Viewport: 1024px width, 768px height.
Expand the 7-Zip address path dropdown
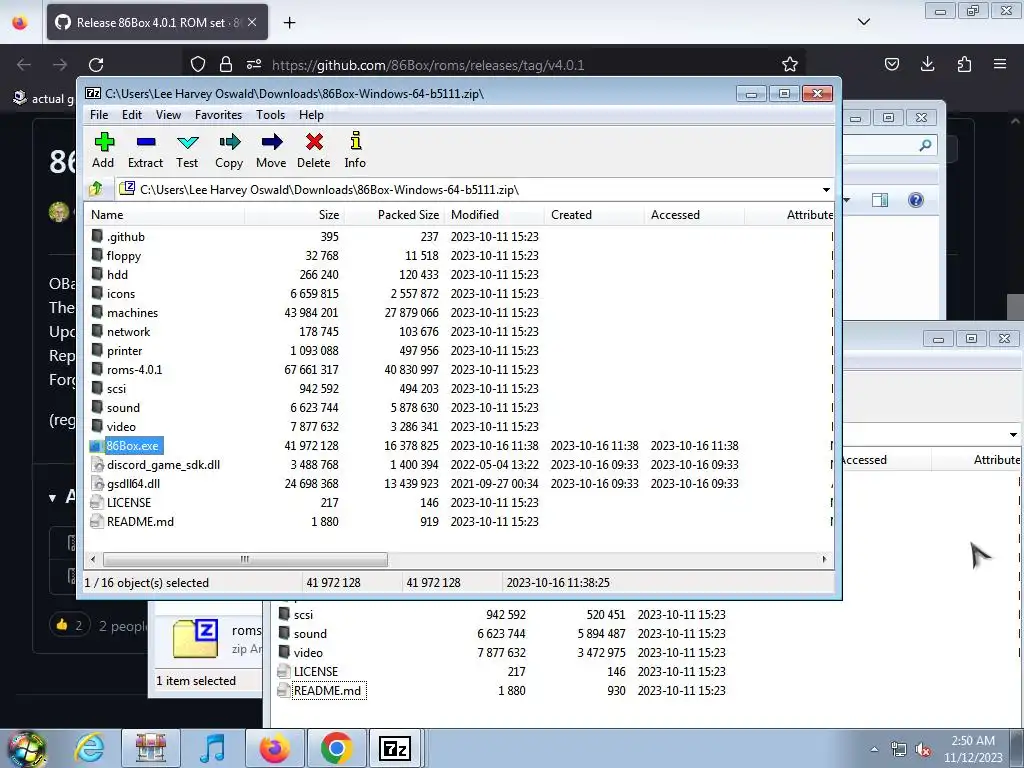[826, 190]
